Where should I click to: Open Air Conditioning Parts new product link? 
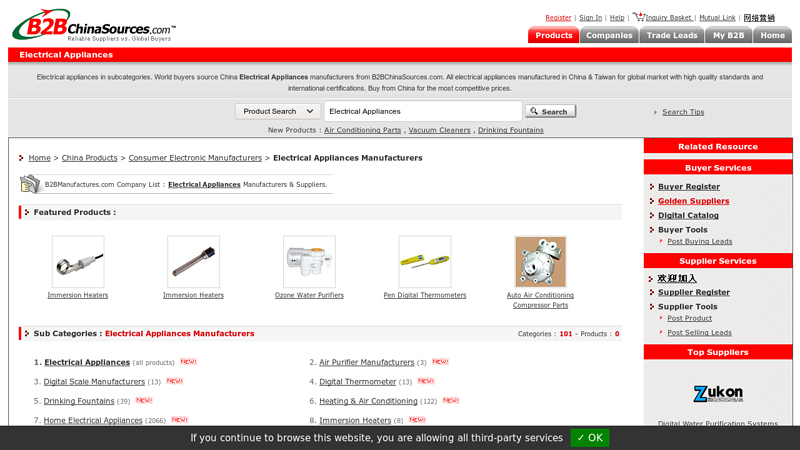(x=362, y=130)
